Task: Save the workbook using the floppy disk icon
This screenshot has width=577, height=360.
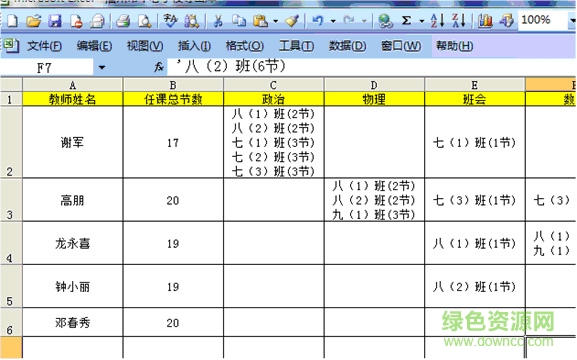Action: tap(55, 21)
